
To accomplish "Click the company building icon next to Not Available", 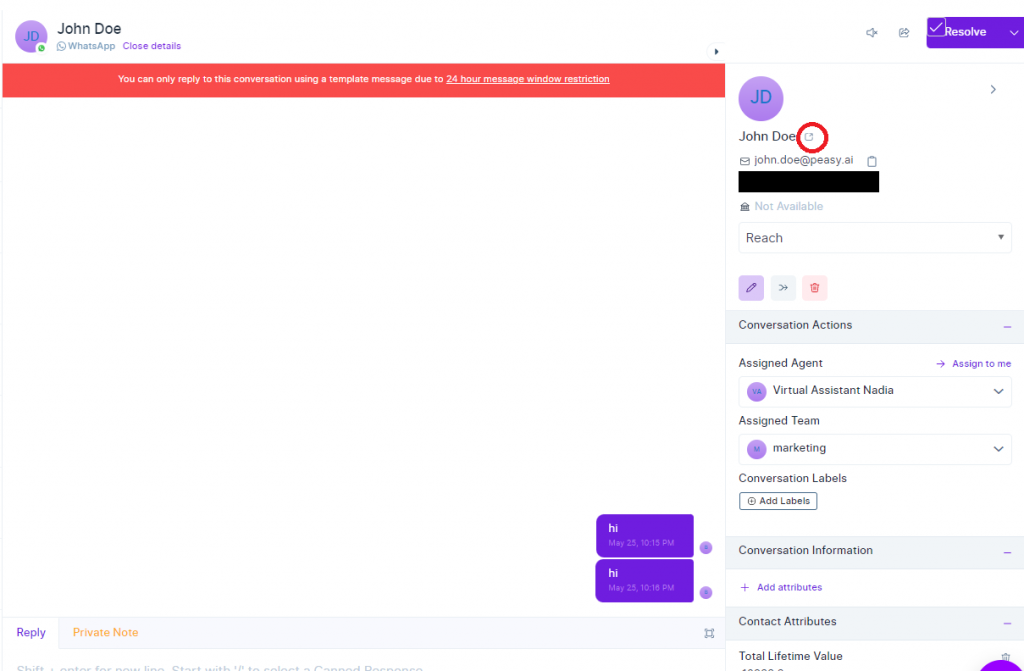I will point(744,206).
